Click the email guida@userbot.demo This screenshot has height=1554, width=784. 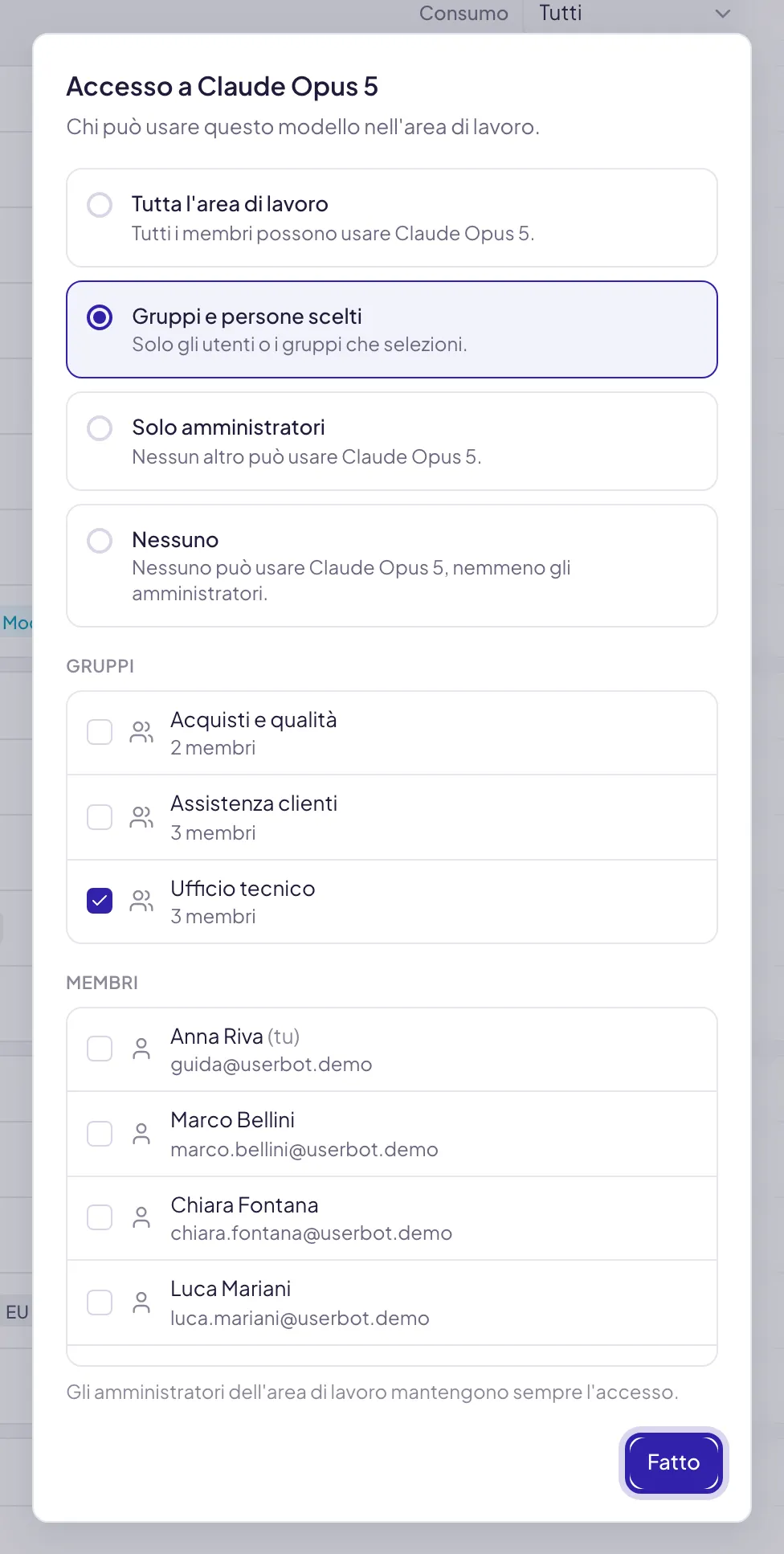click(272, 1065)
